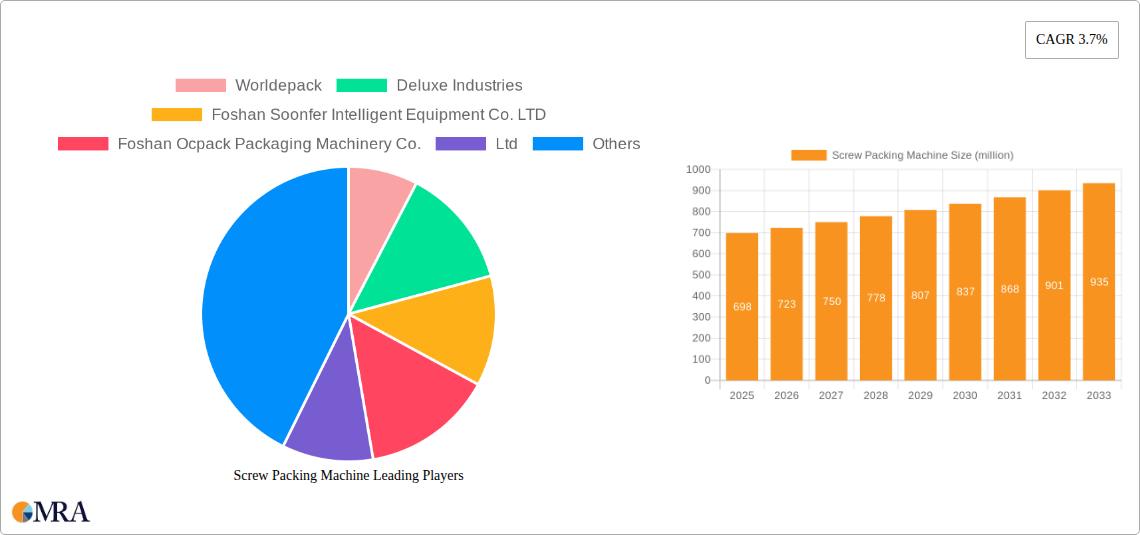The width and height of the screenshot is (1140, 535).
Task: Click the 2026 bar showing 723
Action: pyautogui.click(x=787, y=304)
